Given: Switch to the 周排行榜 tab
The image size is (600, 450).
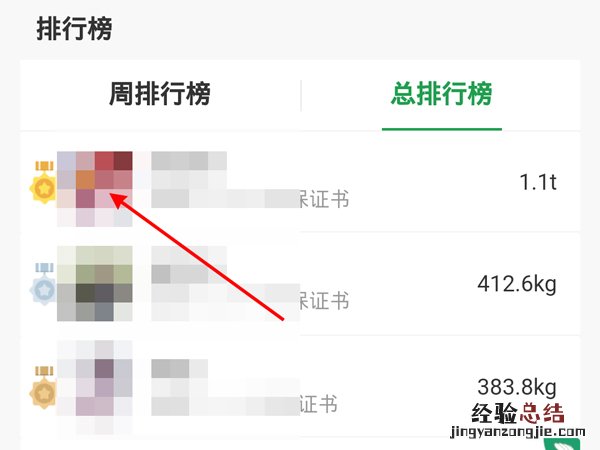Looking at the screenshot, I should [160, 94].
